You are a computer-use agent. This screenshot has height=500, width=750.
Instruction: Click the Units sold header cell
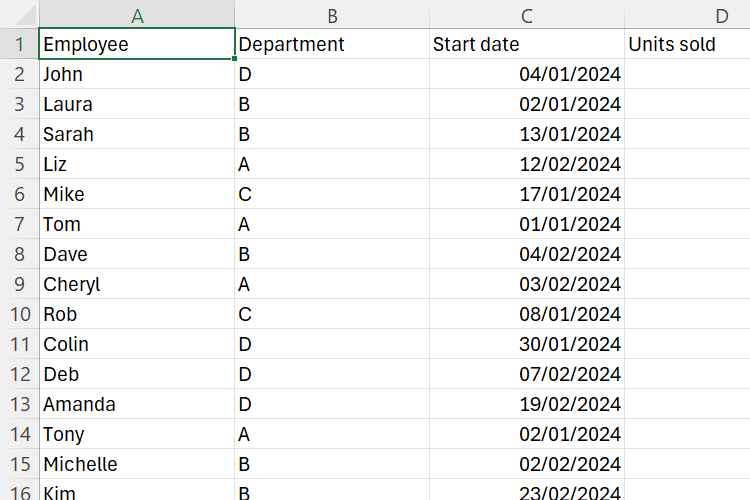pyautogui.click(x=687, y=44)
